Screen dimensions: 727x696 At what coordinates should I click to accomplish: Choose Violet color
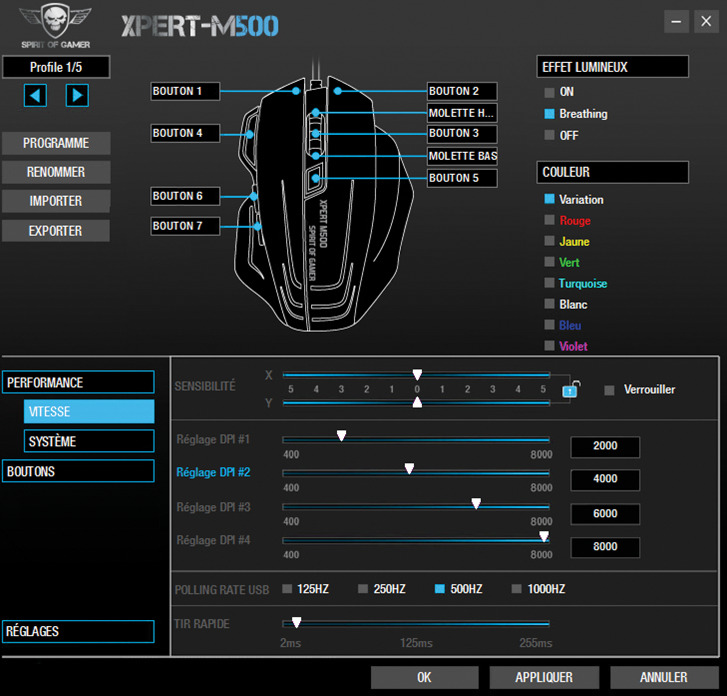coord(549,345)
